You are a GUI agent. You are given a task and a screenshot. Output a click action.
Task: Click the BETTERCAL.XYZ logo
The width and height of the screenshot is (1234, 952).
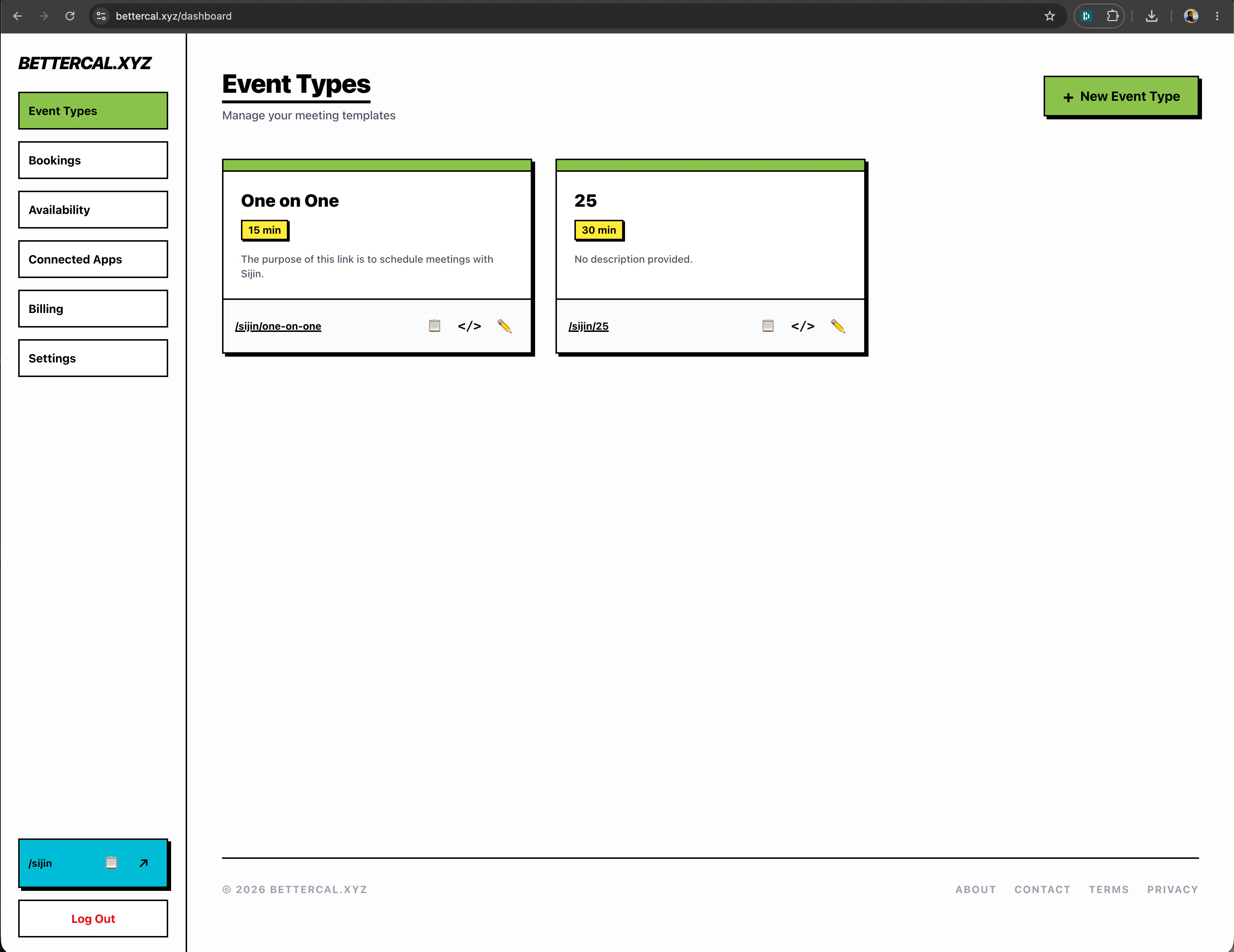point(85,63)
